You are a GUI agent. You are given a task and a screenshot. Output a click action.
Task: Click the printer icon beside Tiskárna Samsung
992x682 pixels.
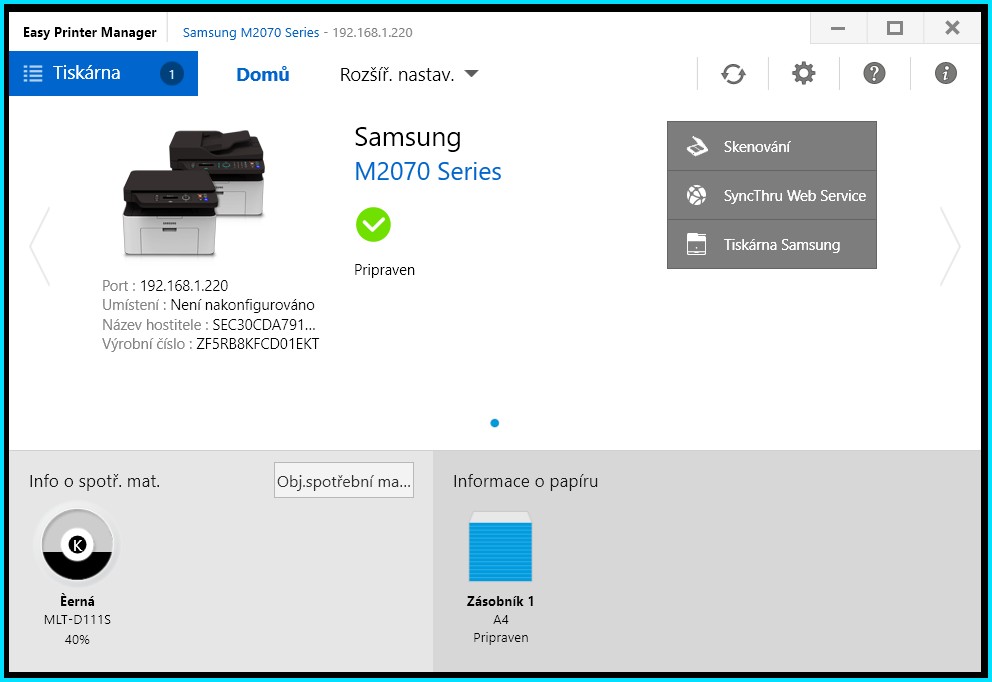coord(697,244)
